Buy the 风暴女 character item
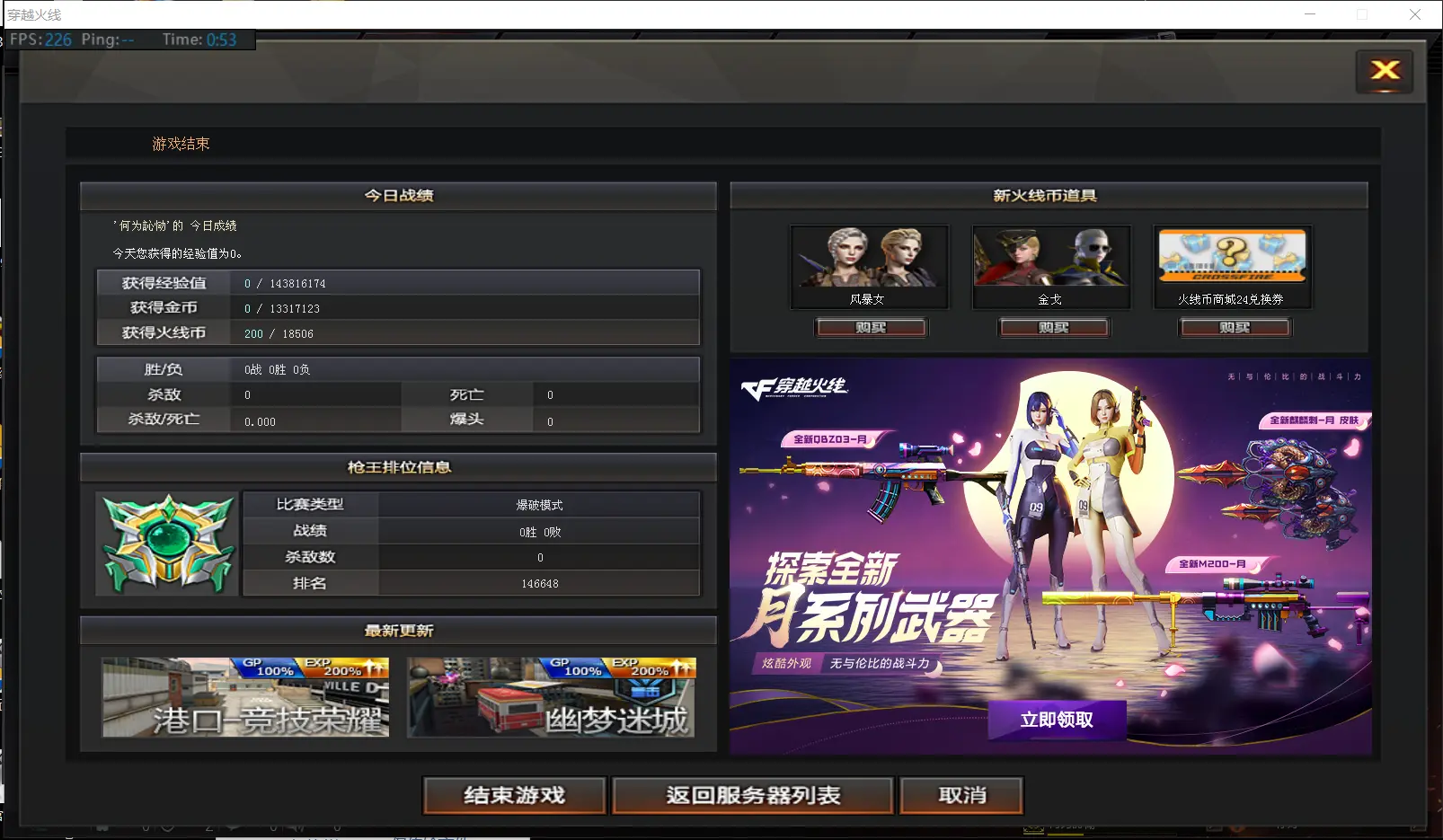The height and width of the screenshot is (840, 1443). pyautogui.click(x=871, y=328)
